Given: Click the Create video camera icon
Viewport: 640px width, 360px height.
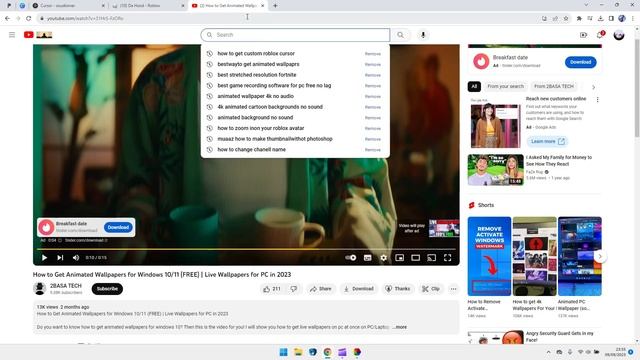Looking at the screenshot, I should [x=583, y=35].
